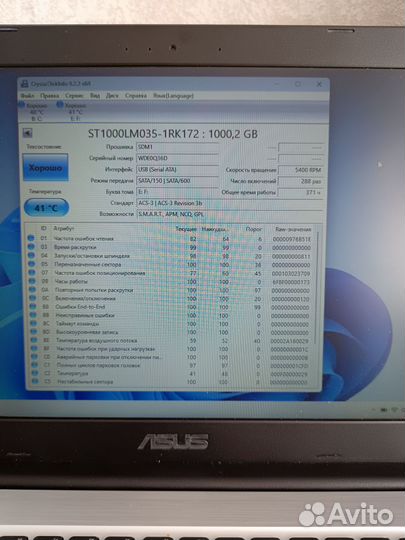The width and height of the screenshot is (405, 540).
Task: Click status icon of attribute 0C row
Action: pyautogui.click(x=33, y=298)
